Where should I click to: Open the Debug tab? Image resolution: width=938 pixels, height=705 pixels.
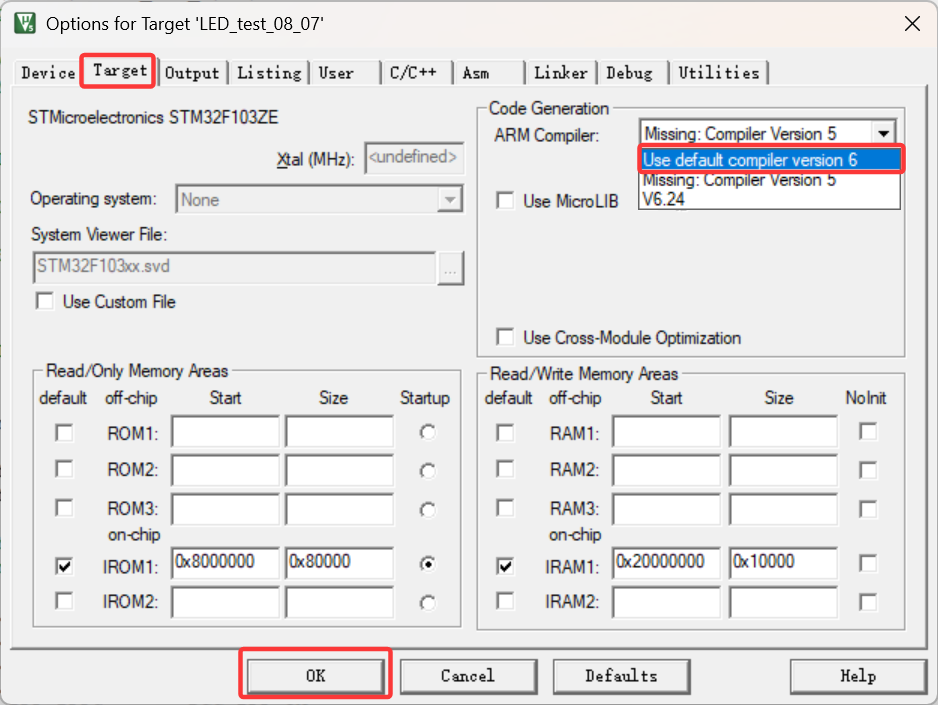click(x=632, y=73)
